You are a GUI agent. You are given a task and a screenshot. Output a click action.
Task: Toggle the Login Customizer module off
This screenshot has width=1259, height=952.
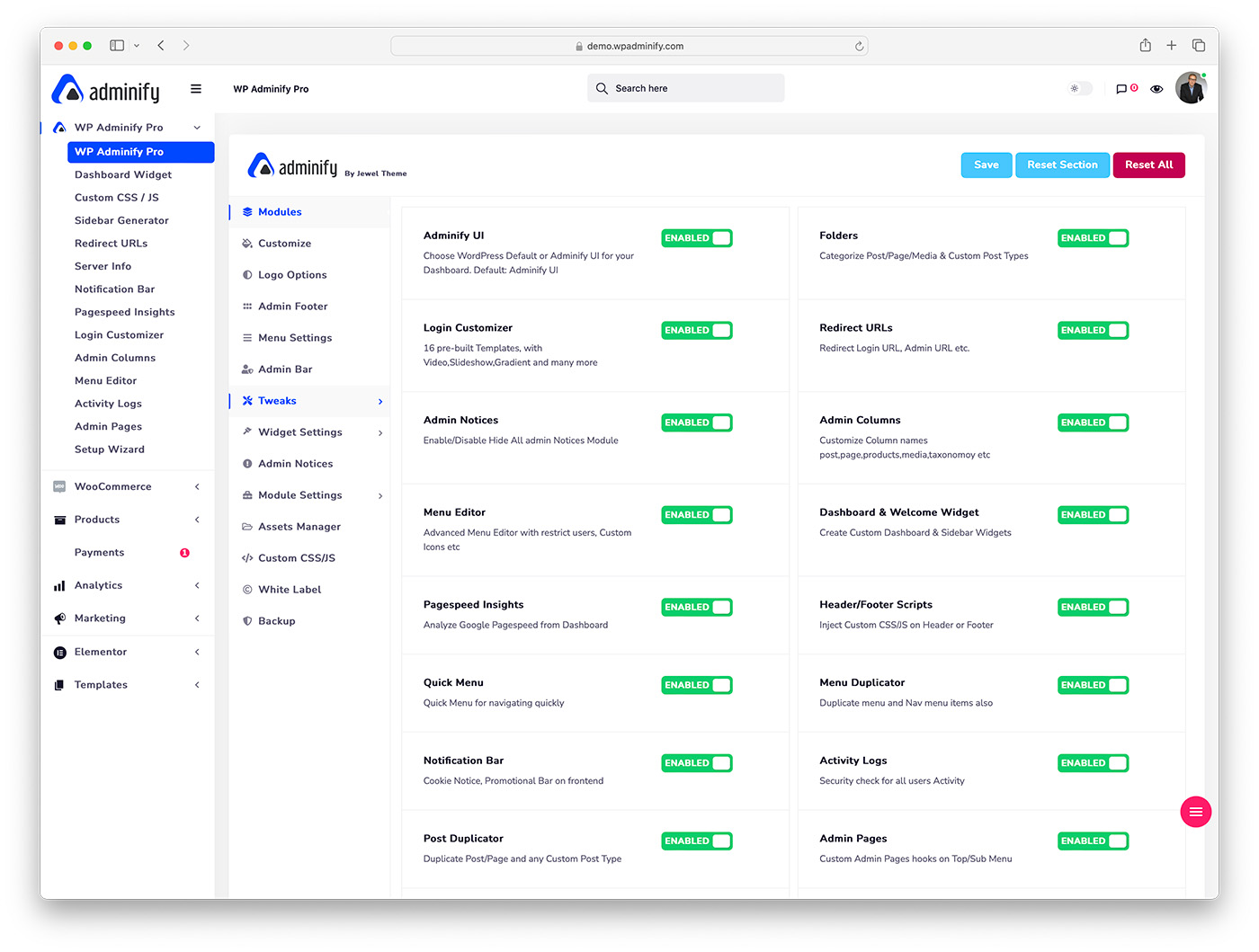click(x=697, y=331)
